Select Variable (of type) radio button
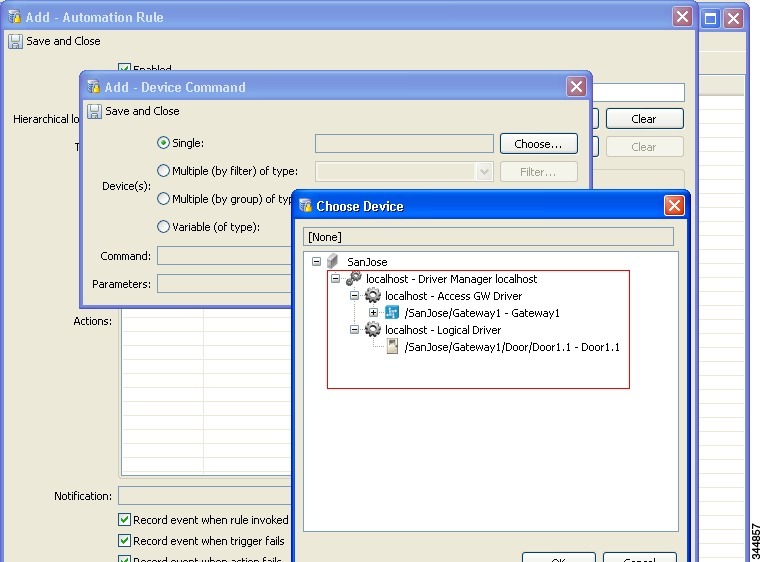 click(x=164, y=227)
